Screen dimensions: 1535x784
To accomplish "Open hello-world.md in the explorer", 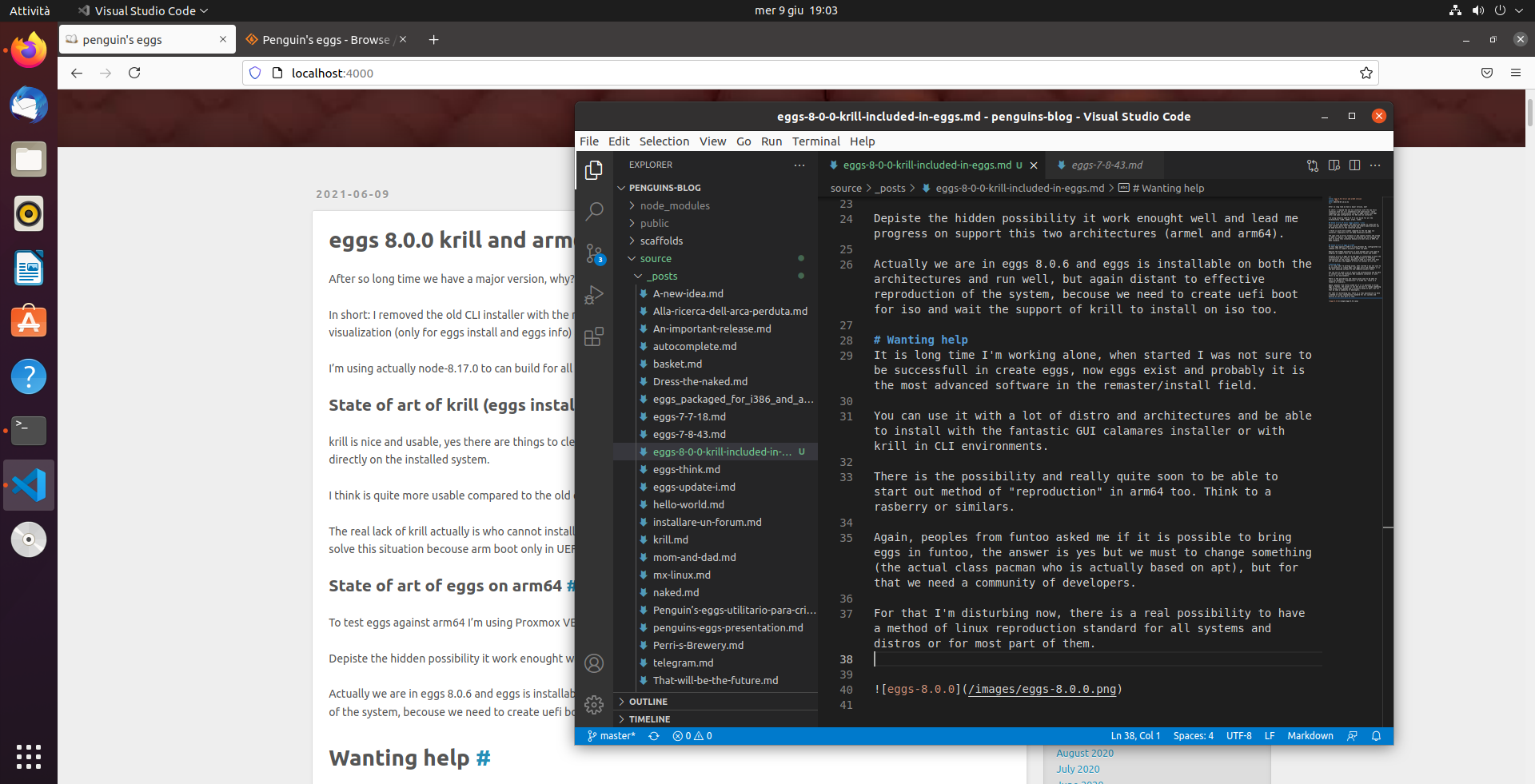I will pyautogui.click(x=688, y=504).
